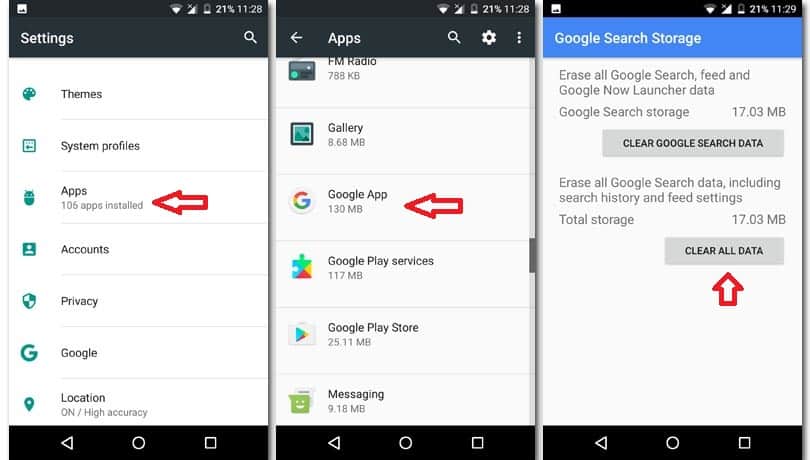Open the Accounts settings entry
This screenshot has width=810, height=460.
pos(138,249)
